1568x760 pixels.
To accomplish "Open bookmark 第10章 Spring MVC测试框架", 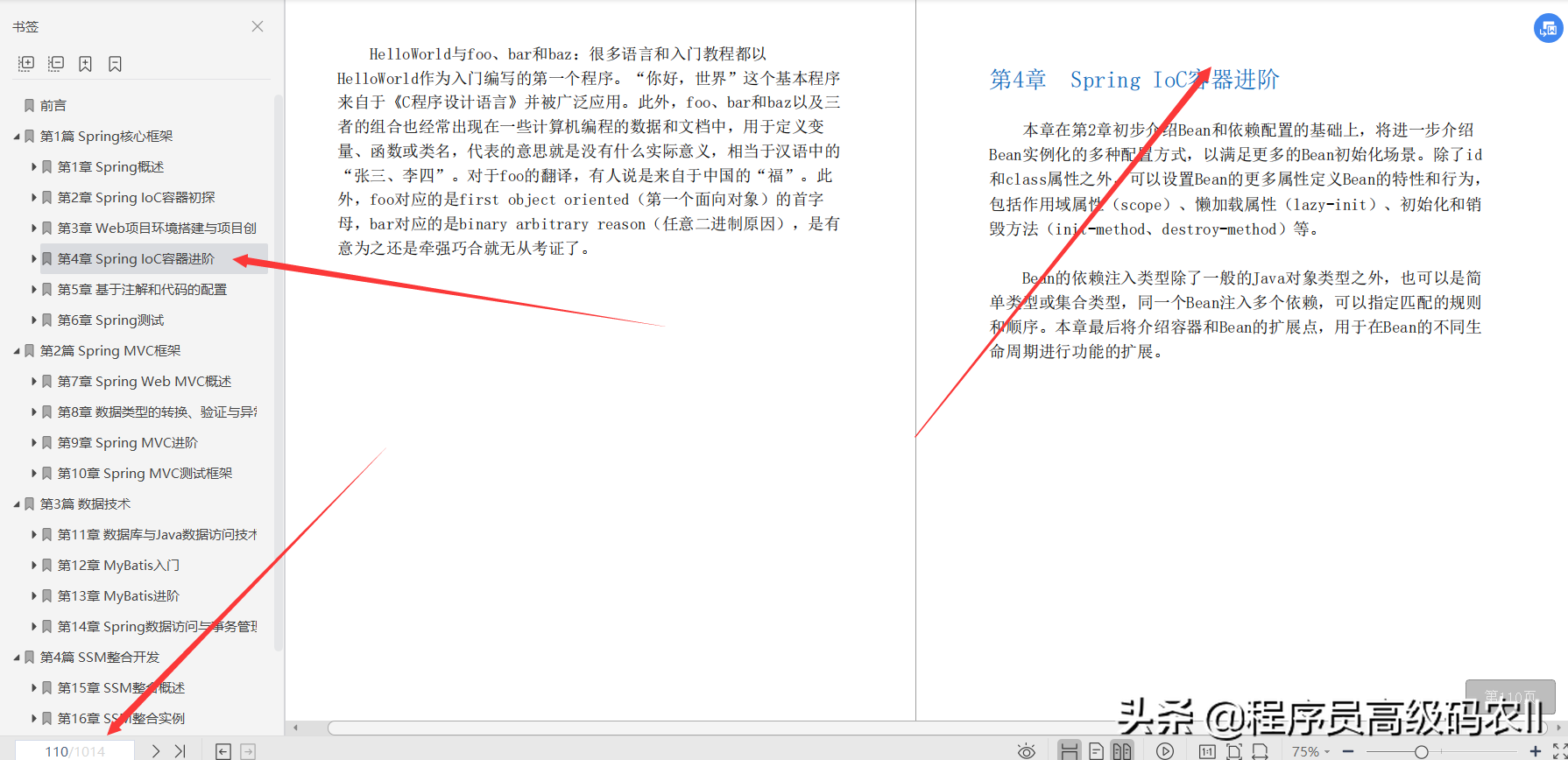I will point(145,473).
